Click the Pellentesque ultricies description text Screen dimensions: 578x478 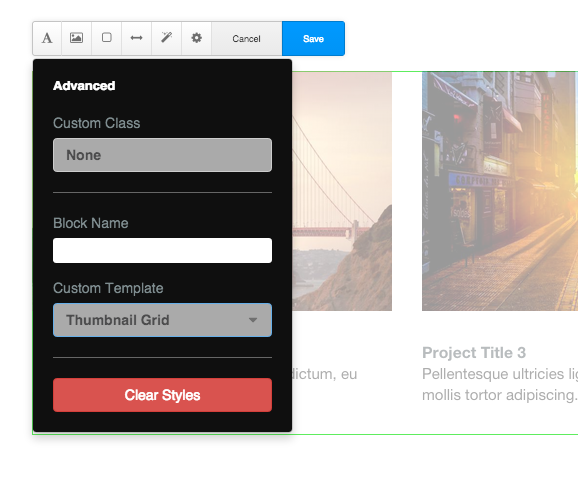[x=500, y=384]
